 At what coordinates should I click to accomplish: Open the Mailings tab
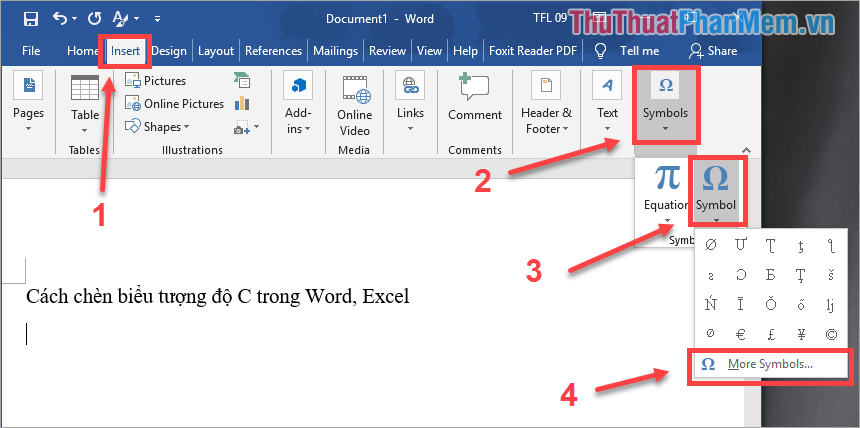point(335,51)
